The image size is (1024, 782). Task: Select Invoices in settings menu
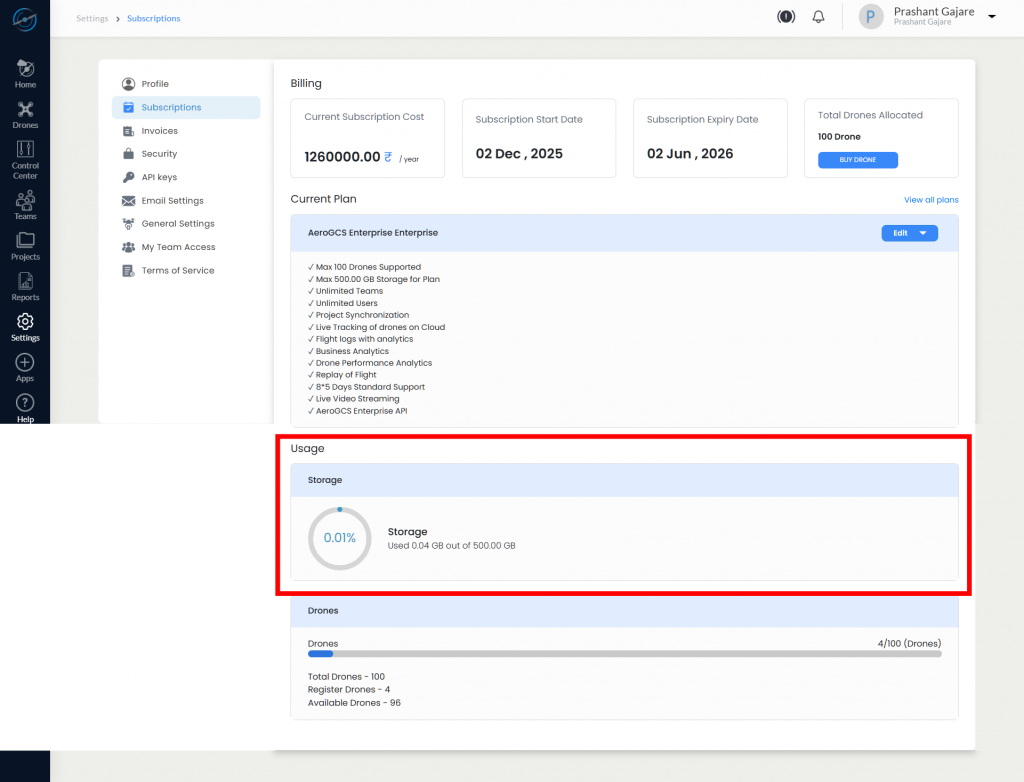point(159,131)
